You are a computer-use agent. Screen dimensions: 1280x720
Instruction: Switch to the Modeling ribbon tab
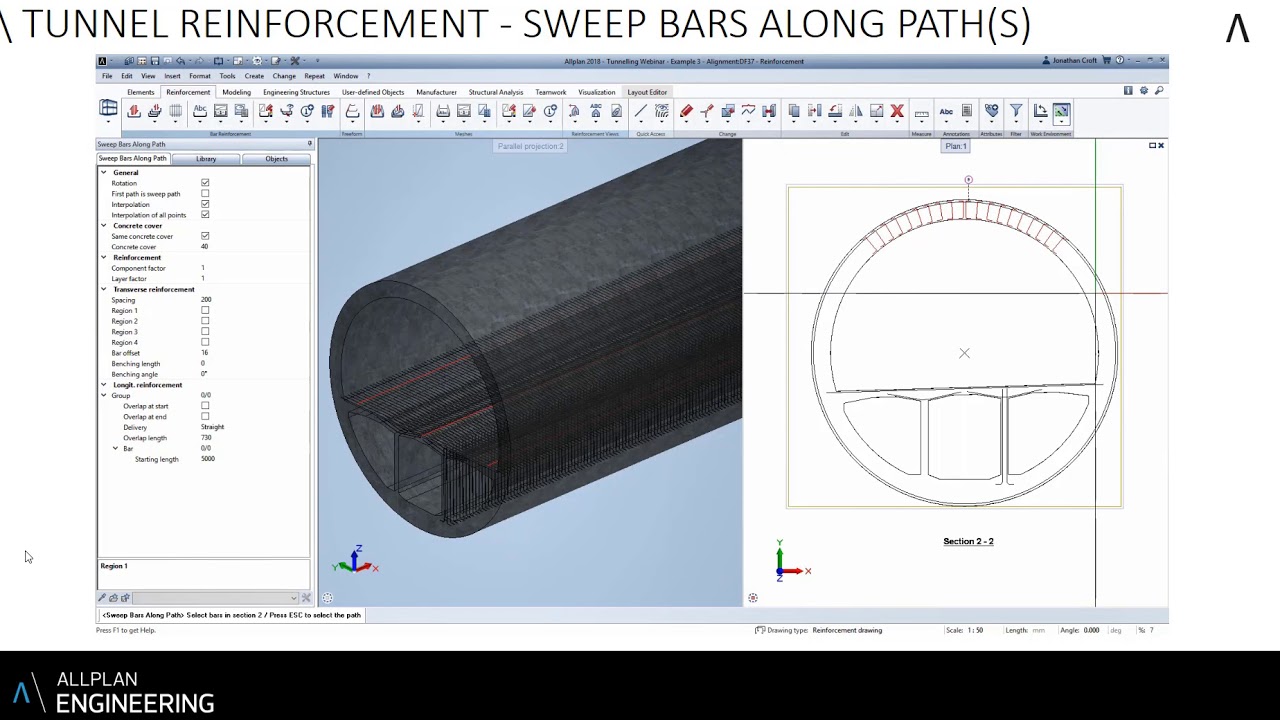coord(236,92)
